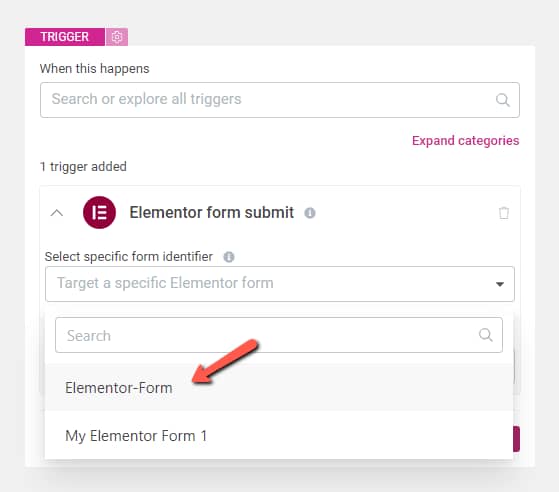Screen dimensions: 559x492
Task: Click the Select specific form identifier label
Action: point(129,256)
